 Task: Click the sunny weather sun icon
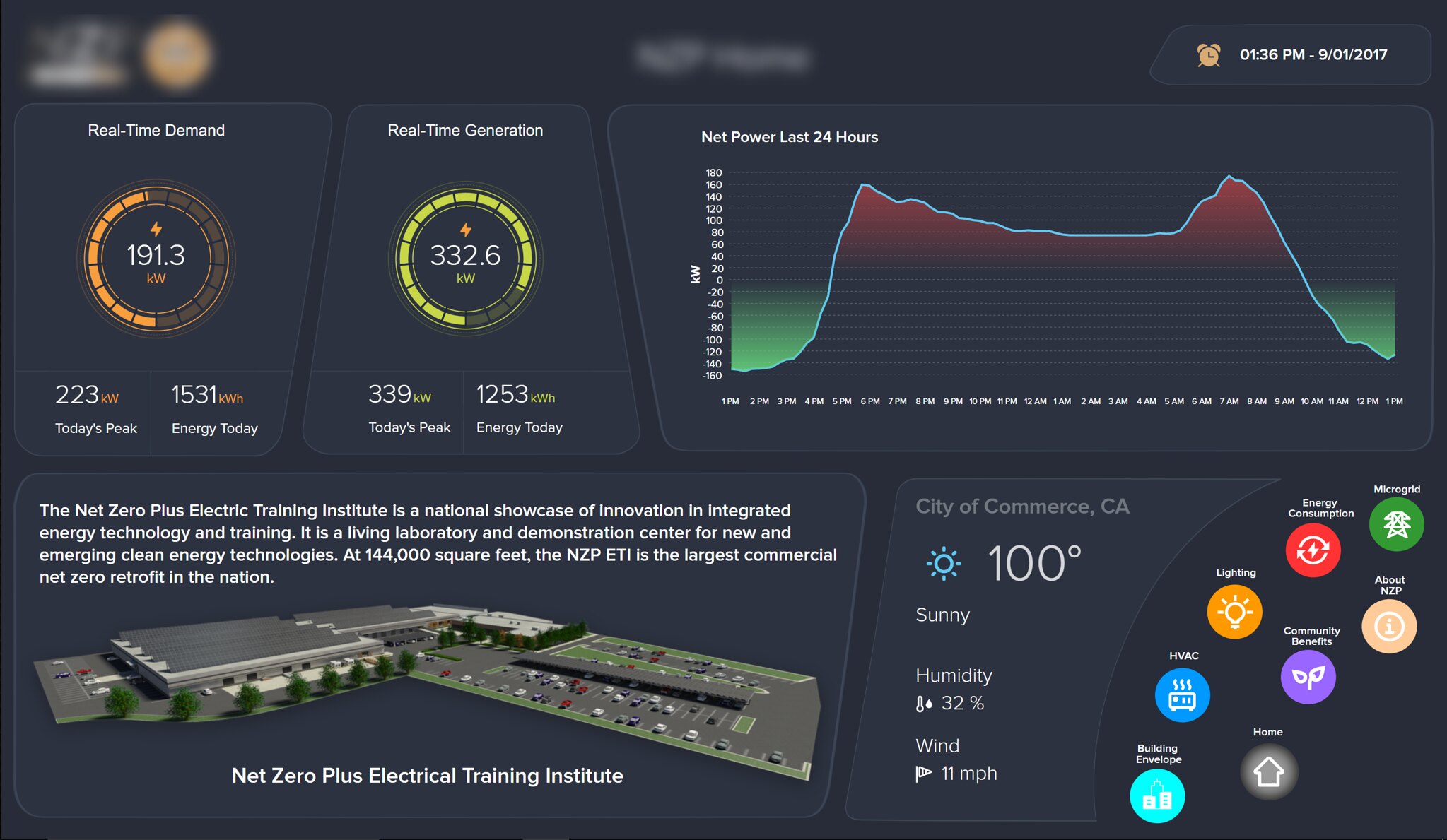[943, 564]
